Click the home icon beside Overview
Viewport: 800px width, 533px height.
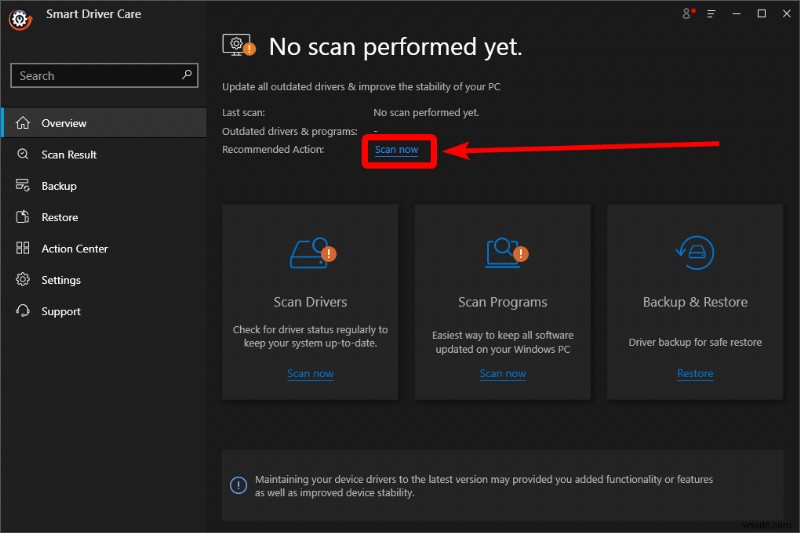tap(22, 123)
